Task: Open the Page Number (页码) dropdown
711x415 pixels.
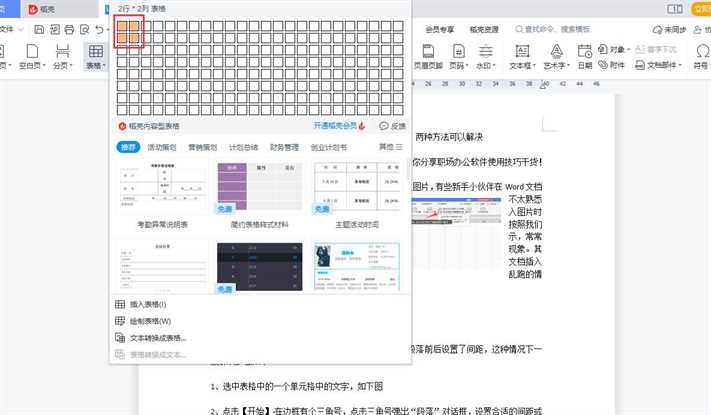Action: click(457, 65)
